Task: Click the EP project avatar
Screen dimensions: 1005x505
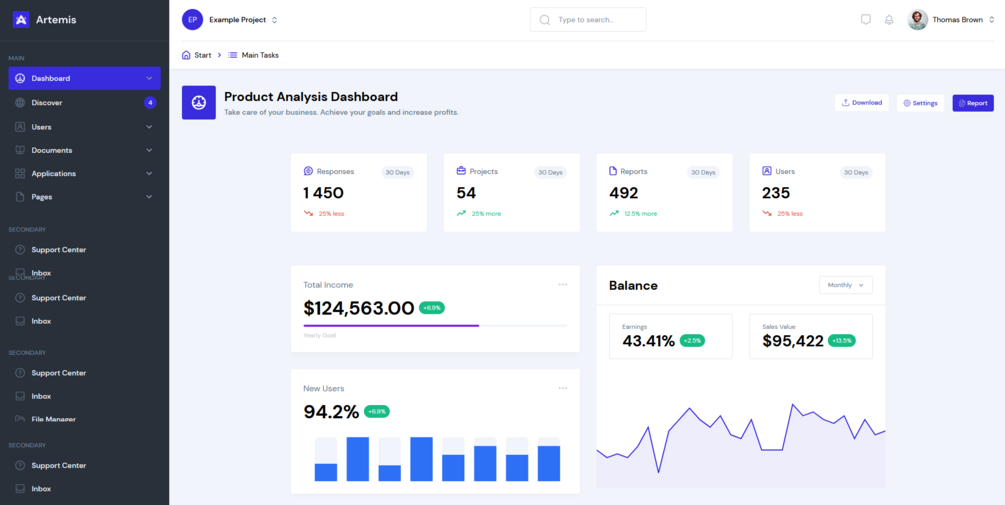Action: pos(192,20)
